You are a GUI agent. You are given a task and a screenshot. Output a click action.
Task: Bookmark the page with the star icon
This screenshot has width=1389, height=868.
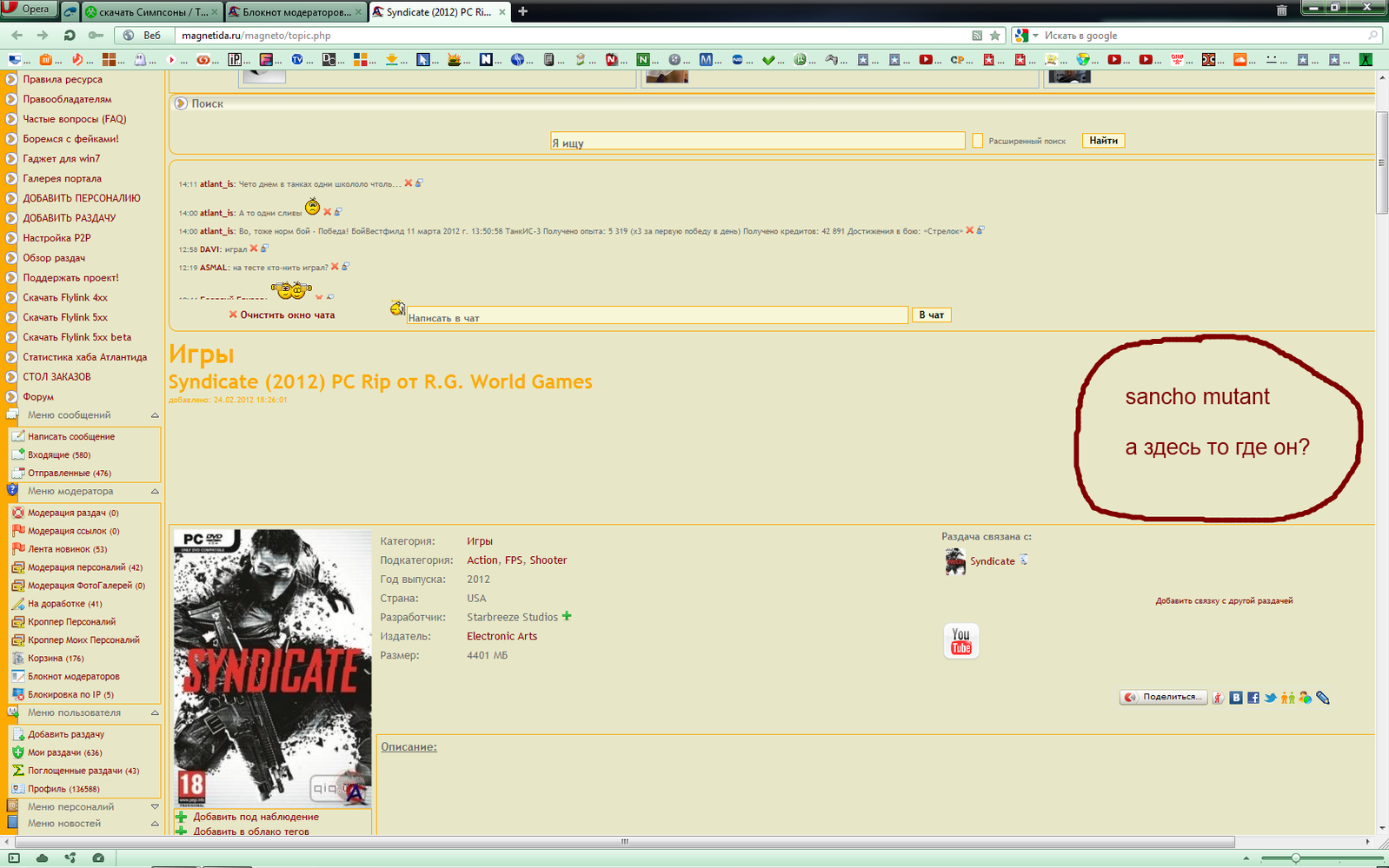995,36
